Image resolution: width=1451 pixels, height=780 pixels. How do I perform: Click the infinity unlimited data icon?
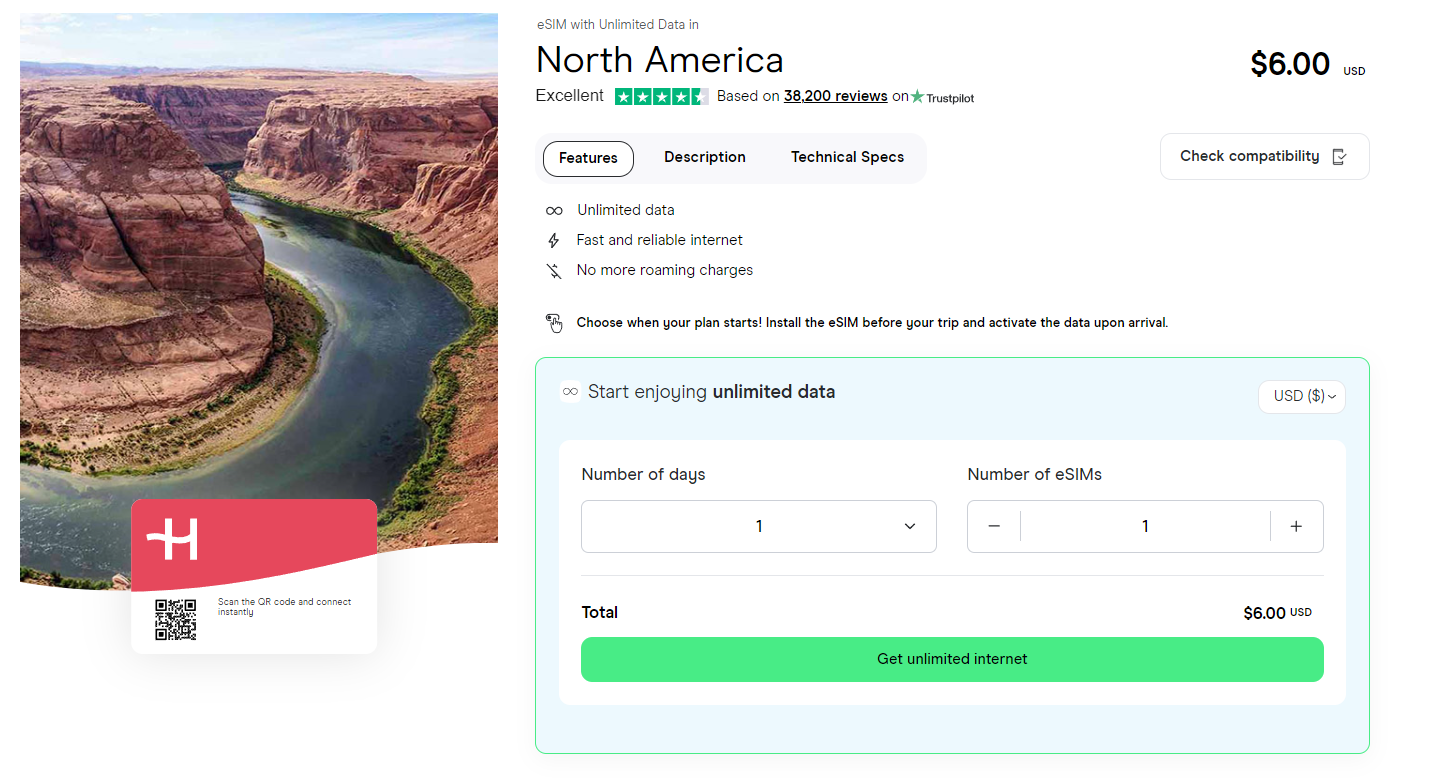554,210
